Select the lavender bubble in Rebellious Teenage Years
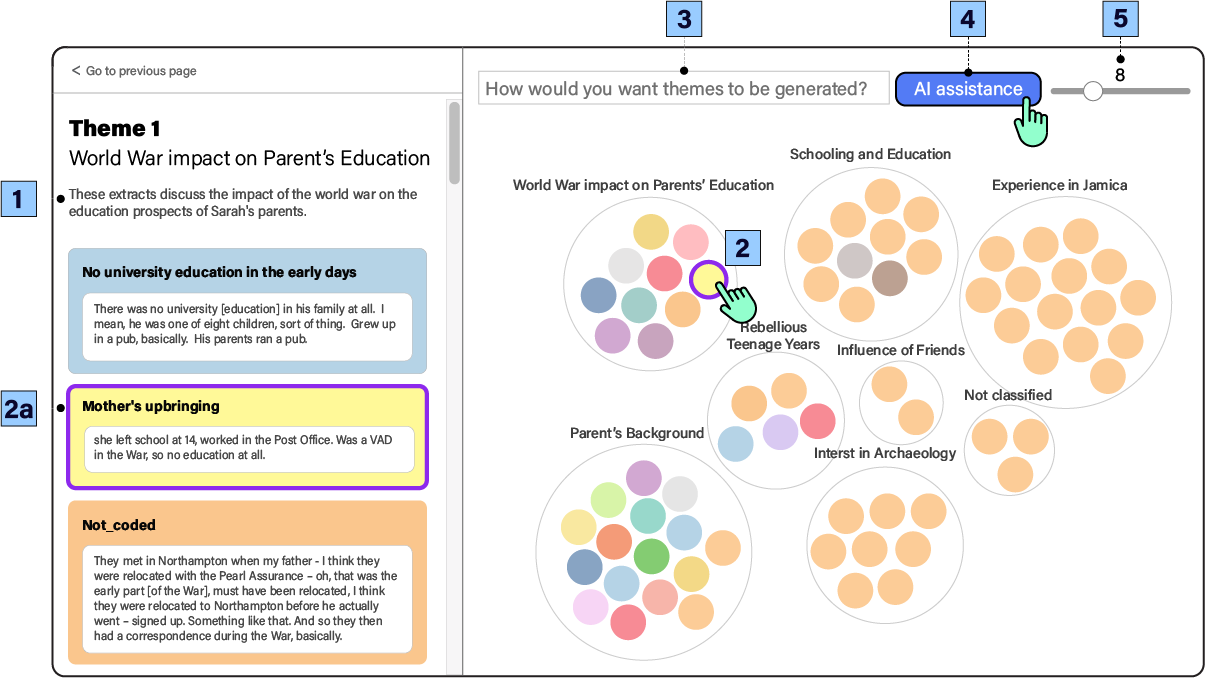Screen dimensions: 1205x678 click(x=780, y=432)
